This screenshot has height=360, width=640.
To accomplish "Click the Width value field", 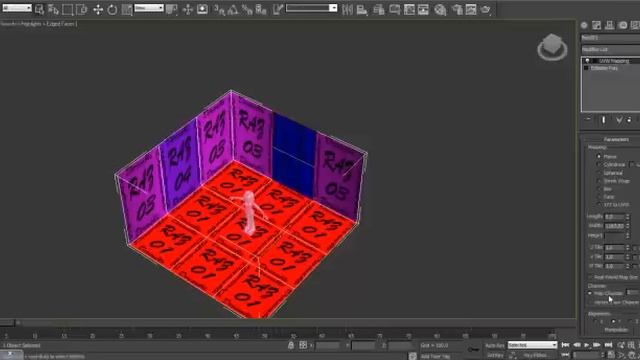I will coord(614,226).
